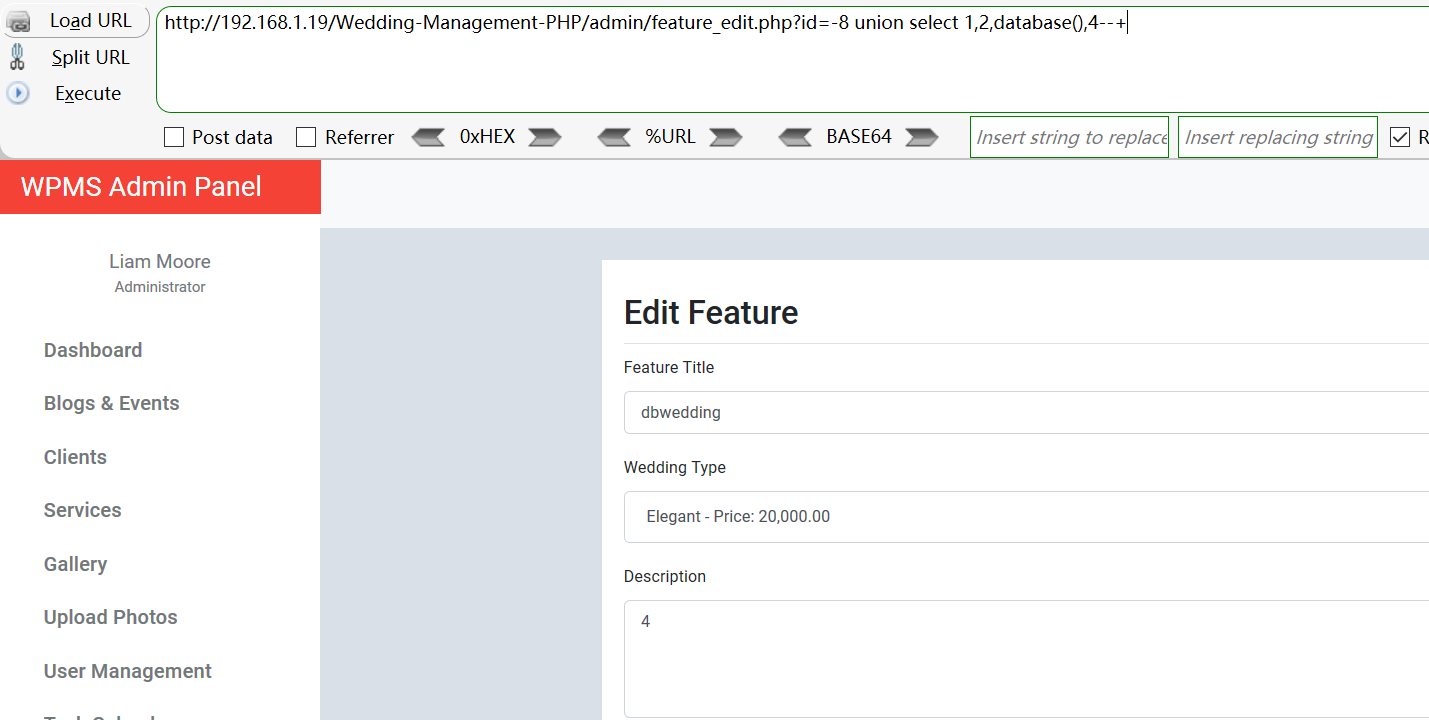Click left arrow beside BASE64
The height and width of the screenshot is (720, 1429).
coord(795,137)
